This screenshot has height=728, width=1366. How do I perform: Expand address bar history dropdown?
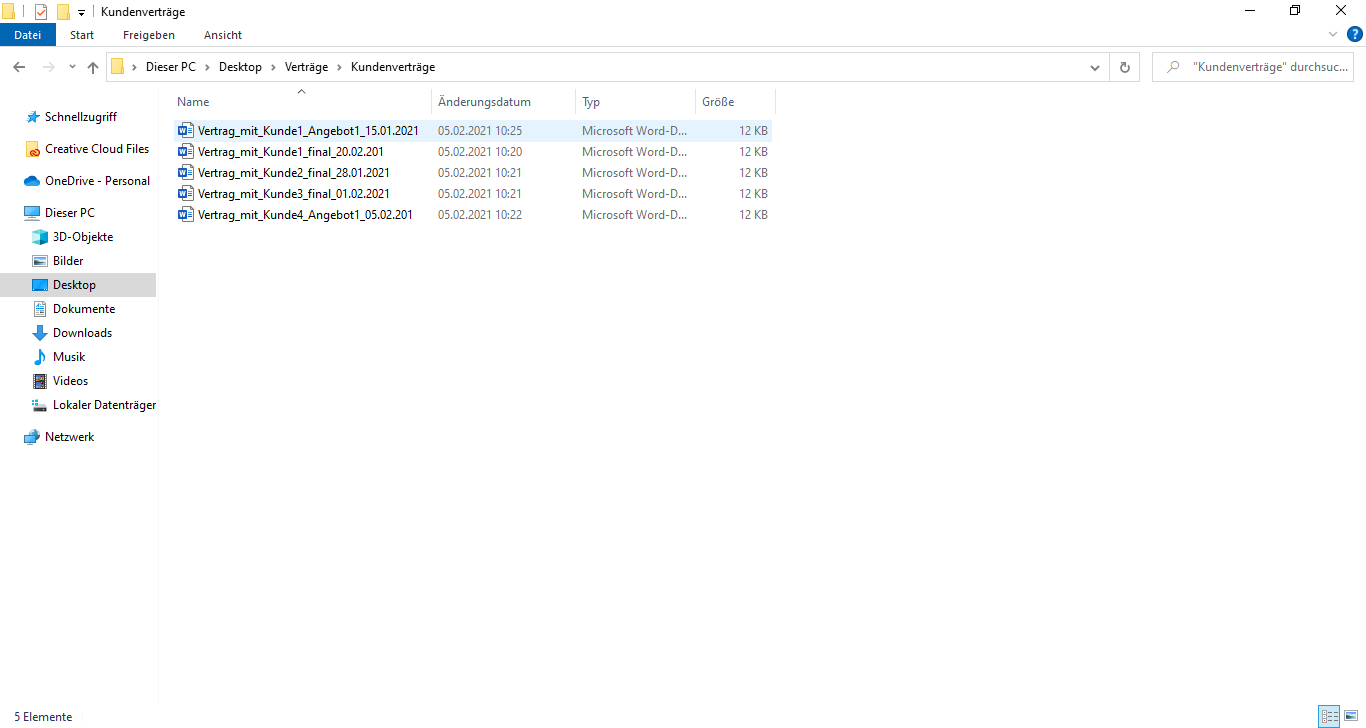1095,67
